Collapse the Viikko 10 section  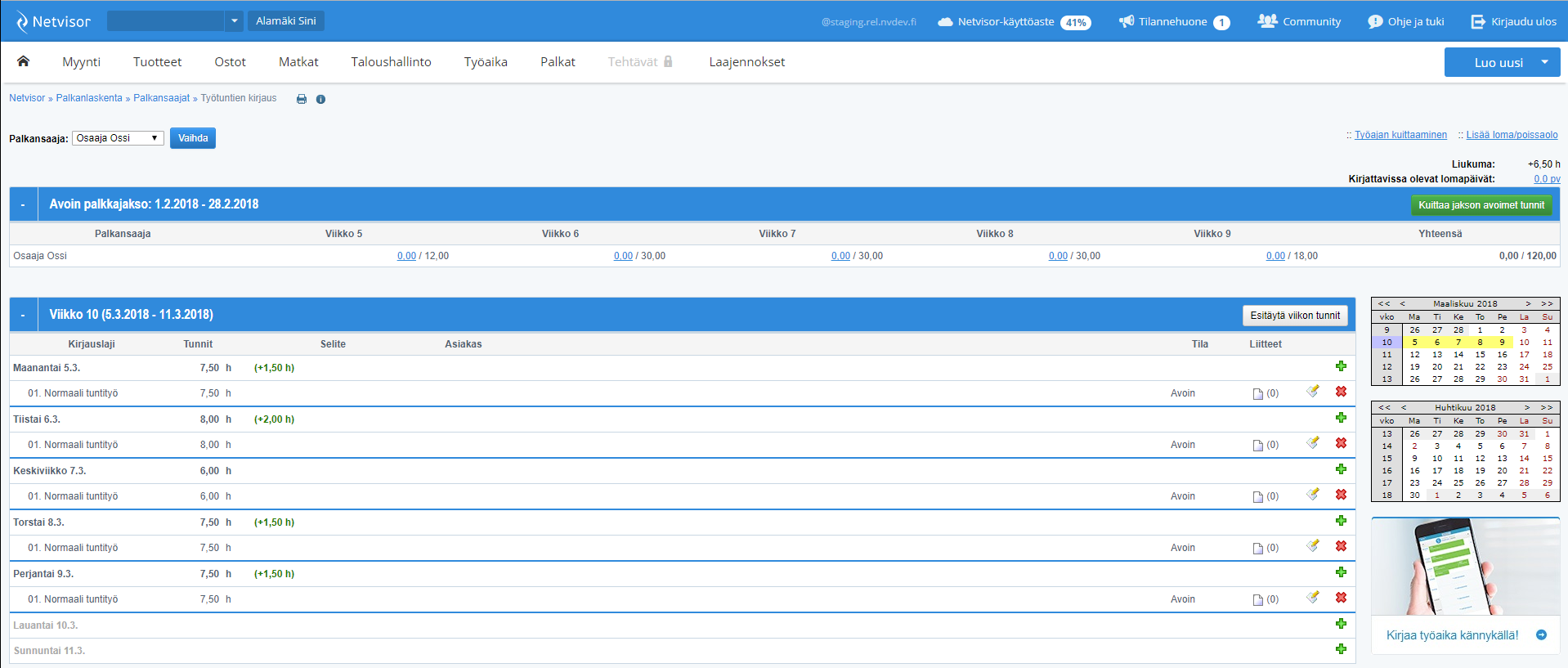(x=23, y=315)
